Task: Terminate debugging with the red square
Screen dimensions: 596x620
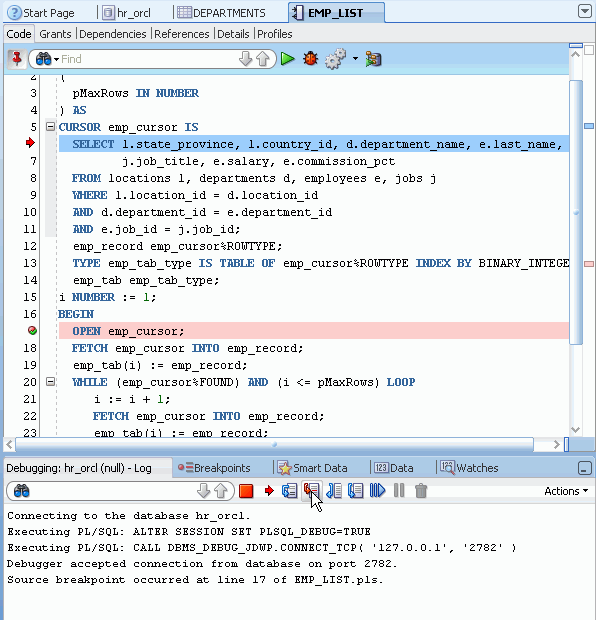Action: (246, 491)
